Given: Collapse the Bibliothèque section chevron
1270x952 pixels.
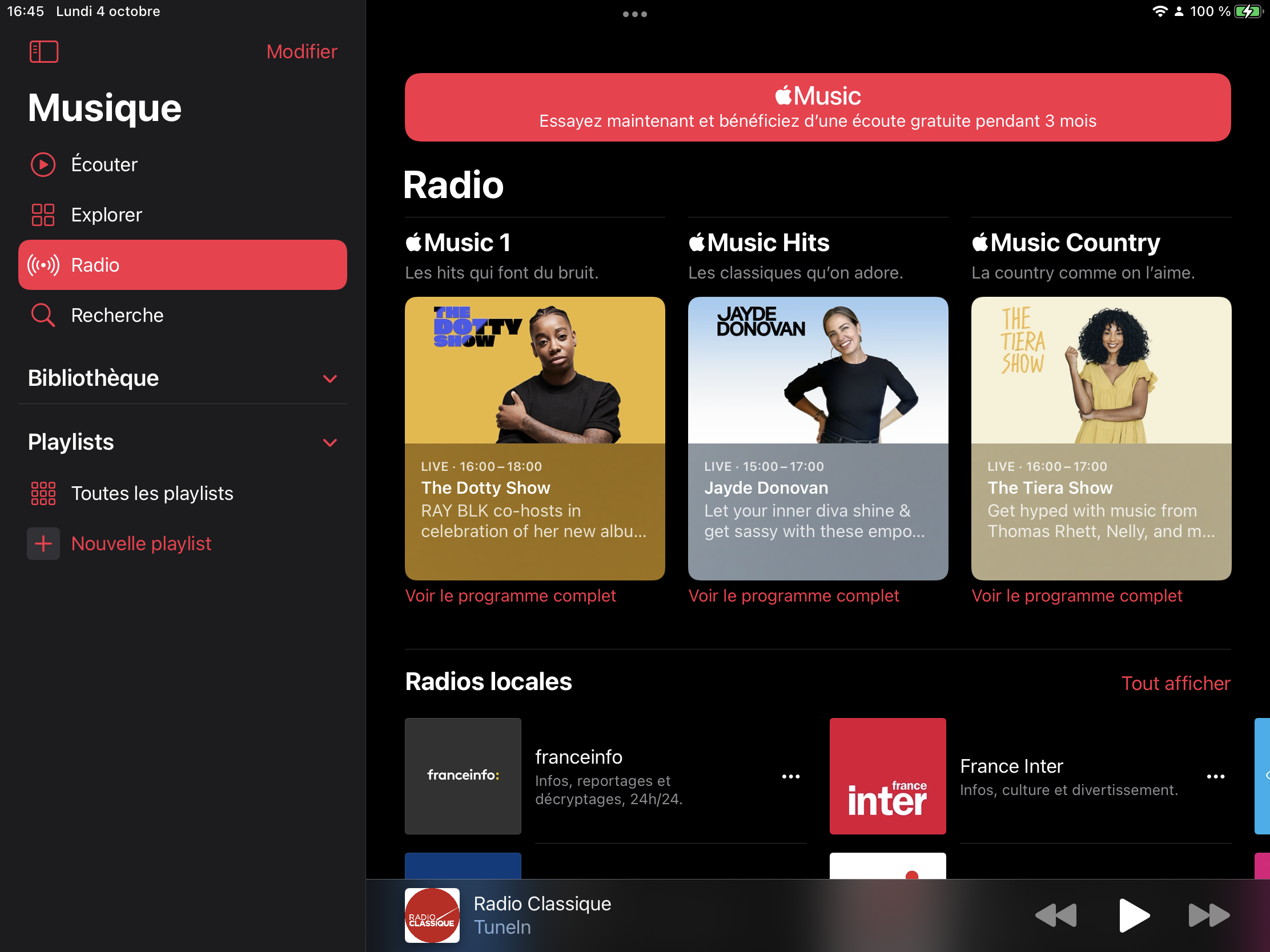Looking at the screenshot, I should (329, 379).
